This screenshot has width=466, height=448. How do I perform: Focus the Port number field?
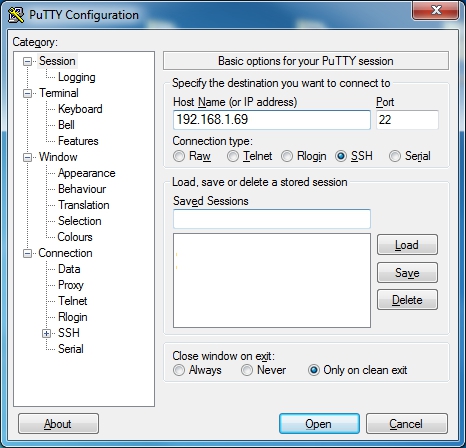pos(407,120)
